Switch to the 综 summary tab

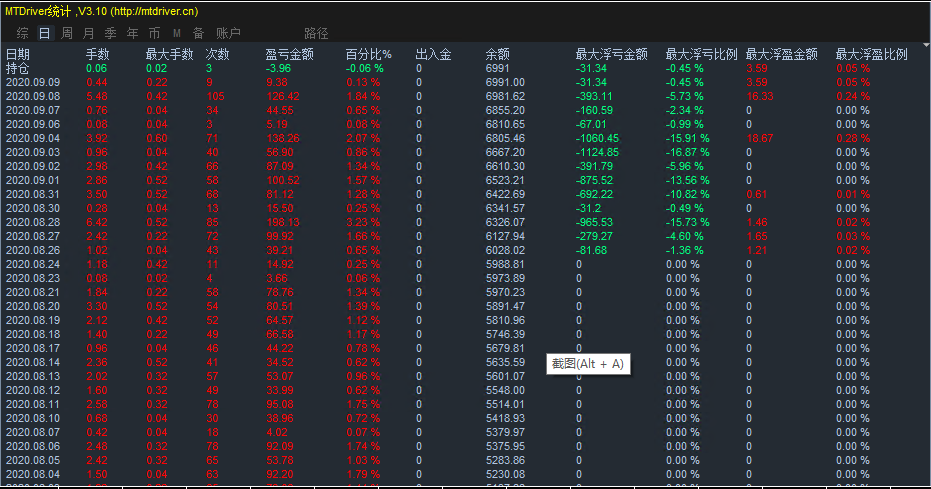click(22, 33)
